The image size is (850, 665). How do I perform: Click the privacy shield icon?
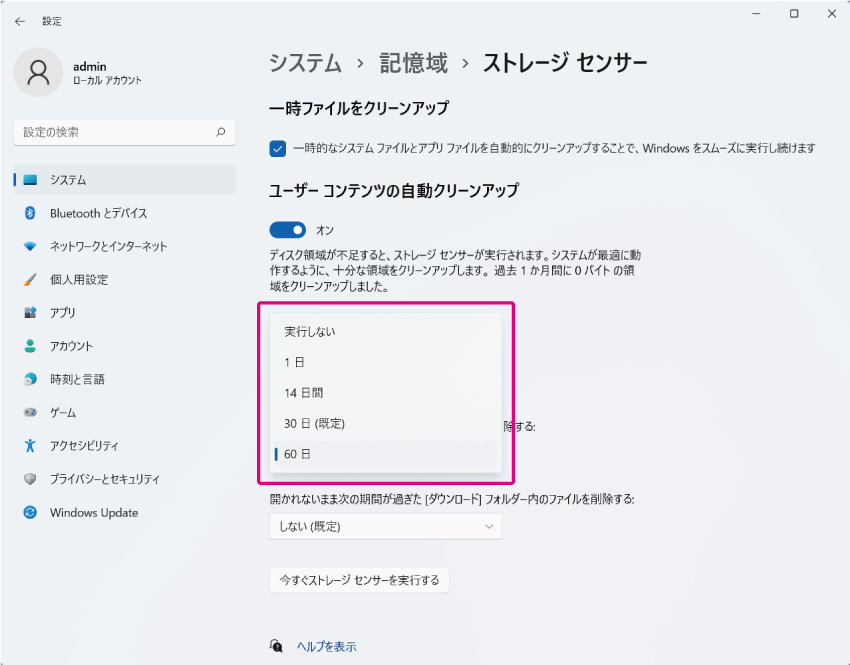click(x=30, y=479)
